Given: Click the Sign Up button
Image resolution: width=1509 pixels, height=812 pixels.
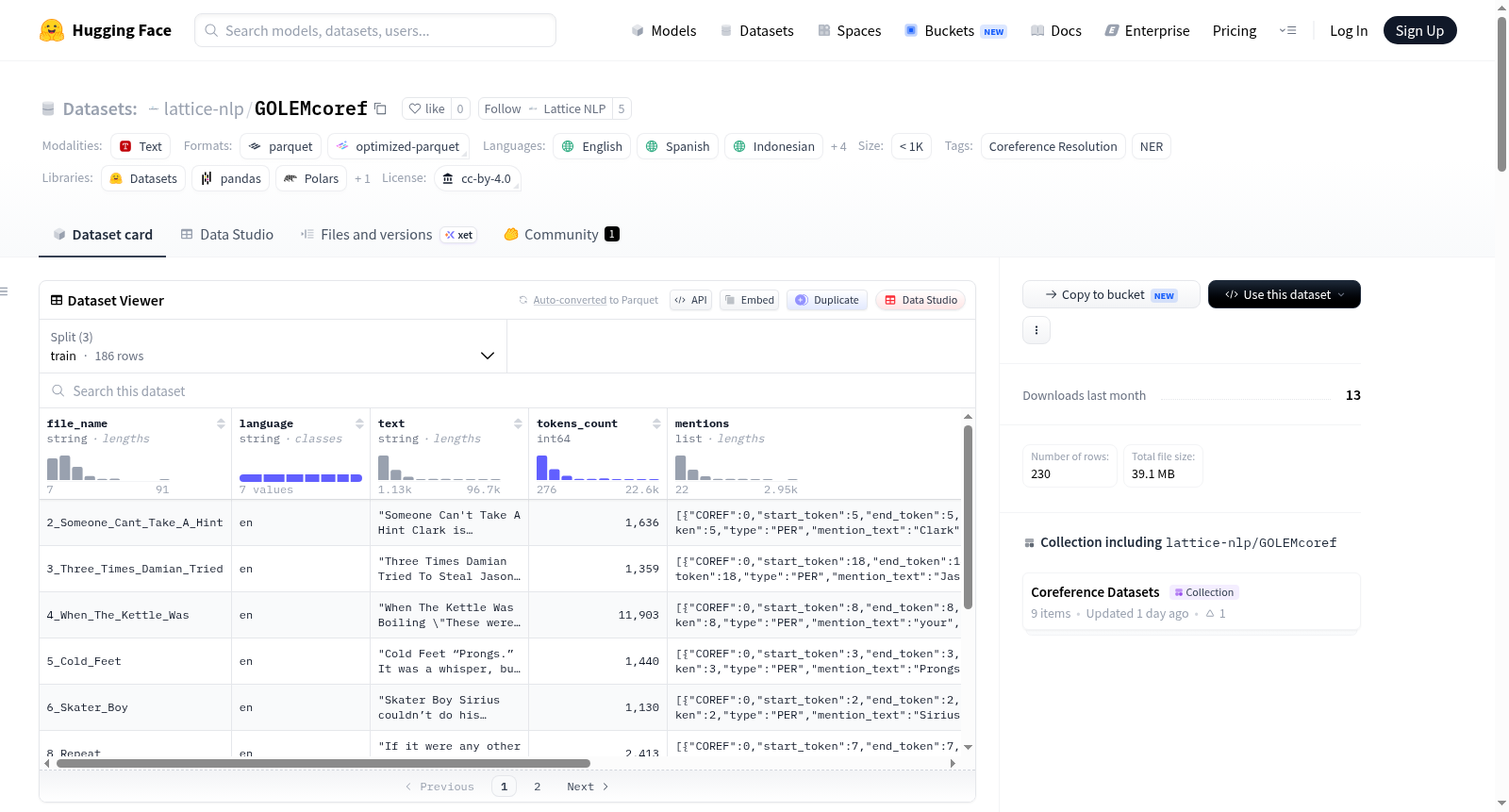Looking at the screenshot, I should pyautogui.click(x=1419, y=30).
